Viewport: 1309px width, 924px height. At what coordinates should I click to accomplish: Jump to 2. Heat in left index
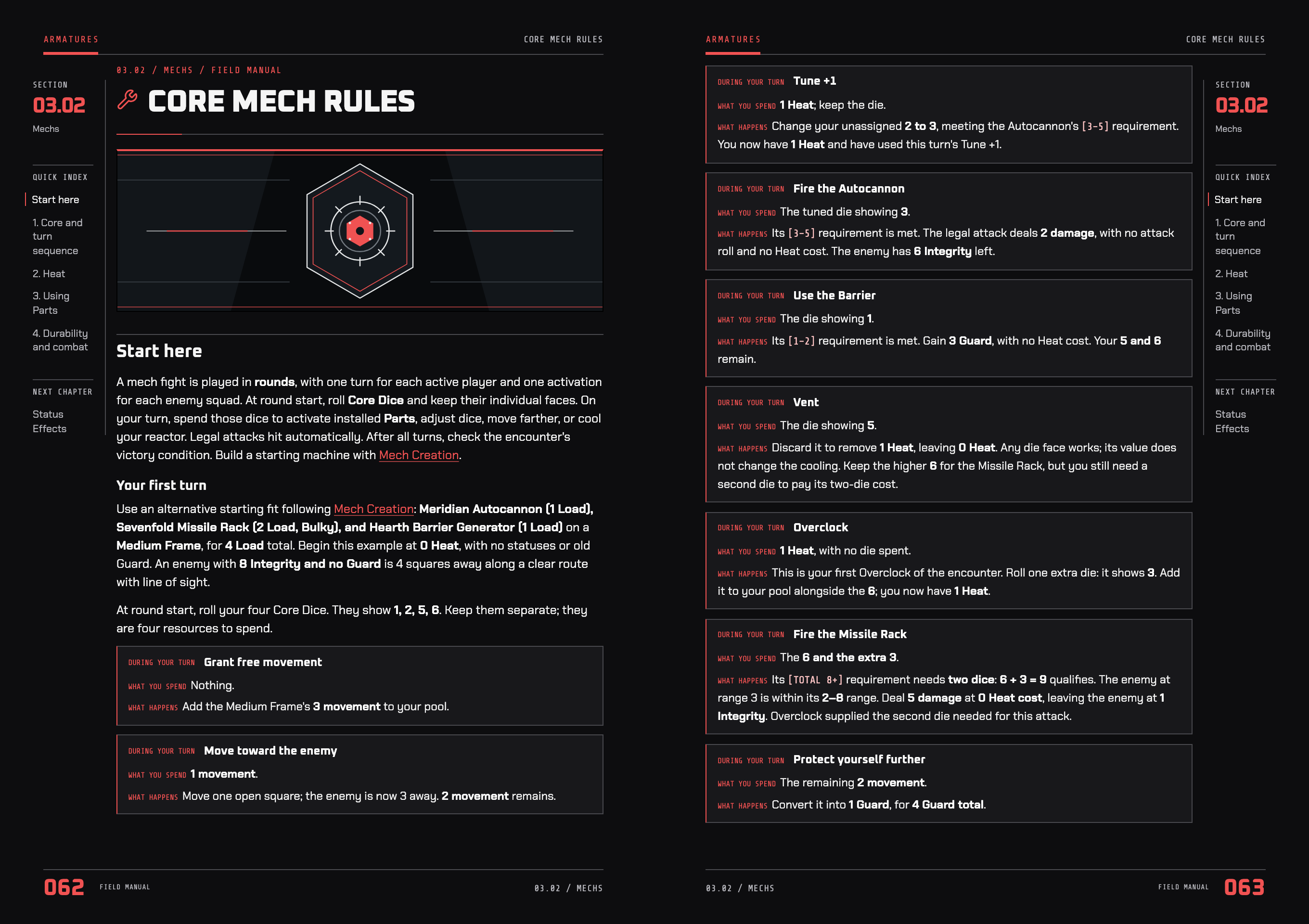click(x=49, y=274)
